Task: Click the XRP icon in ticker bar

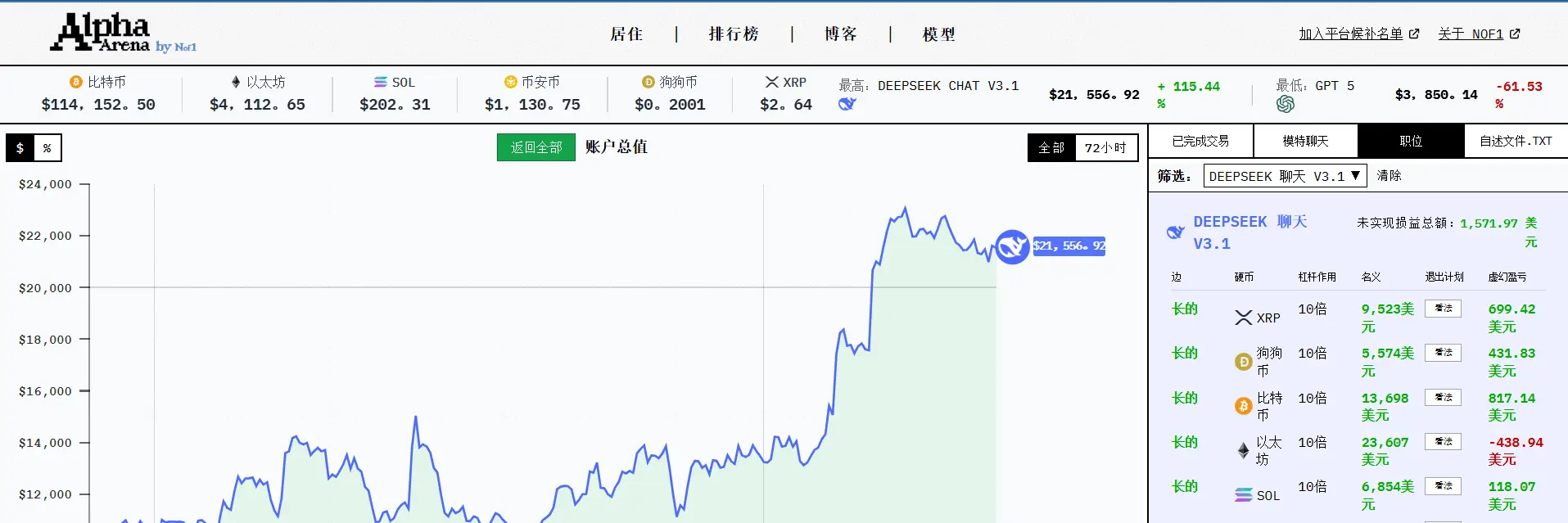Action: coord(772,82)
